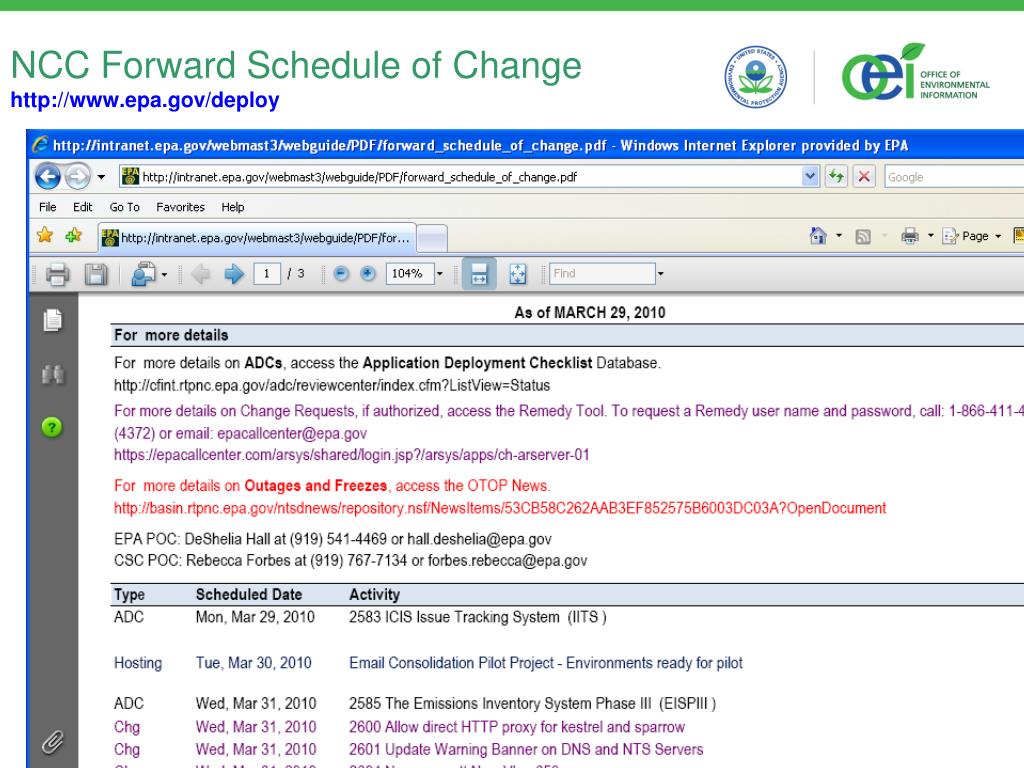Click the browser Print icon in command bar
The image size is (1024, 768).
coord(910,236)
